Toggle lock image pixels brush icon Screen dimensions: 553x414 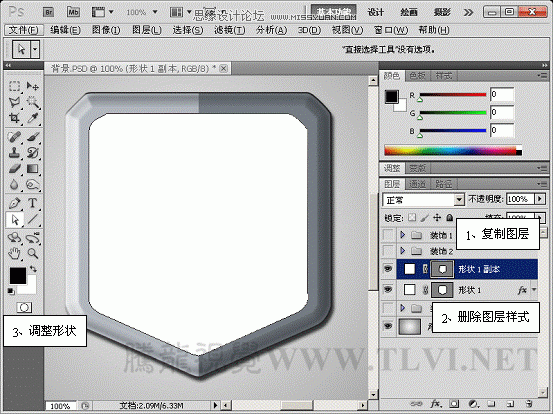(425, 218)
